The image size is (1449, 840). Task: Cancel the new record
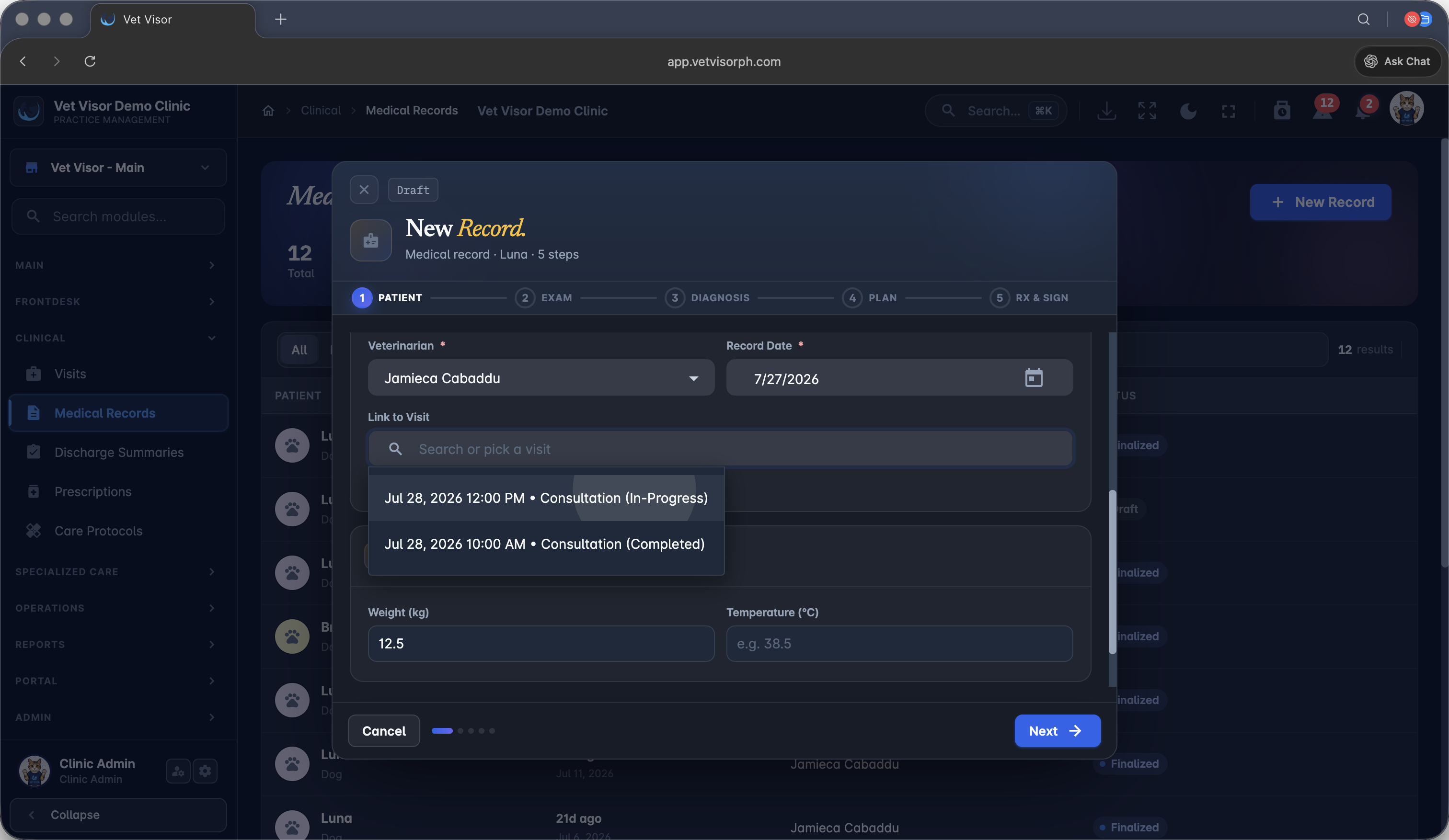point(383,730)
